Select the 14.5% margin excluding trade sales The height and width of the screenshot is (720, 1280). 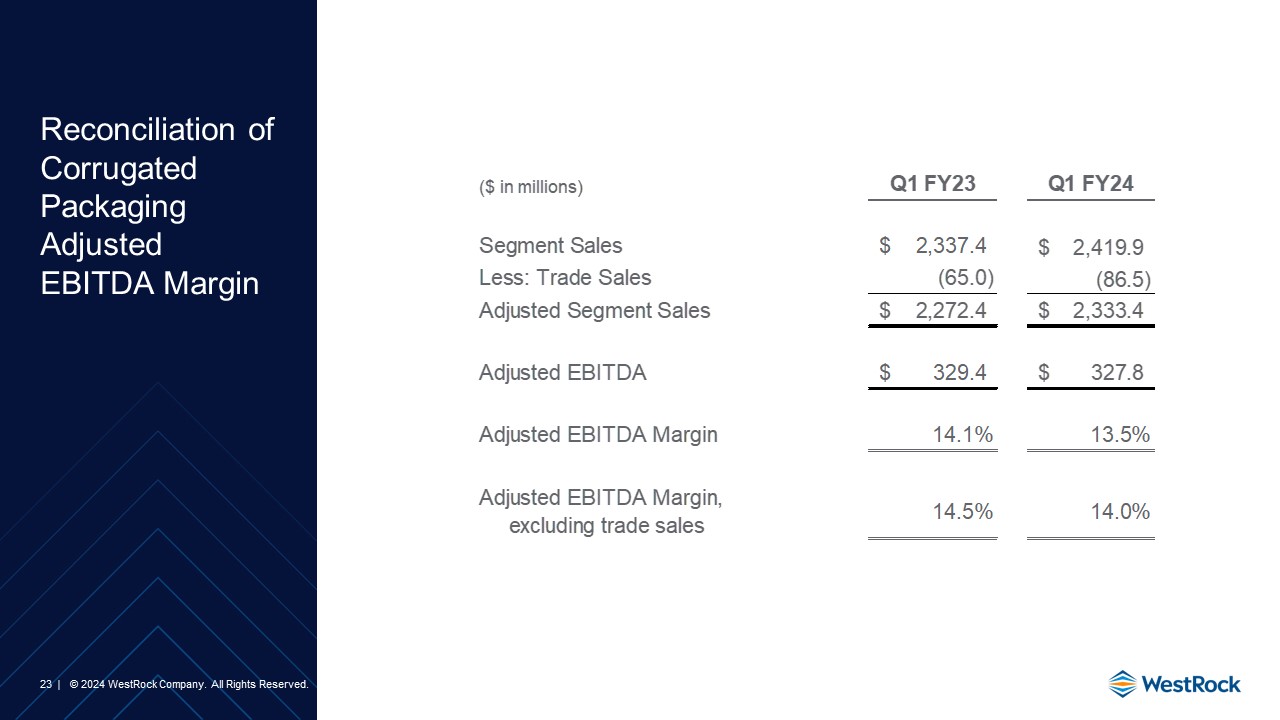pos(962,512)
